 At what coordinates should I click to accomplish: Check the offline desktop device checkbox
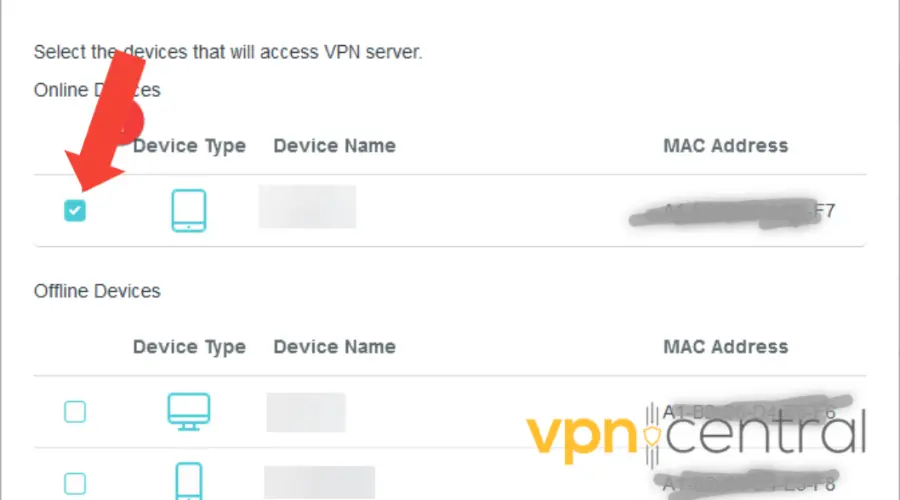[75, 411]
